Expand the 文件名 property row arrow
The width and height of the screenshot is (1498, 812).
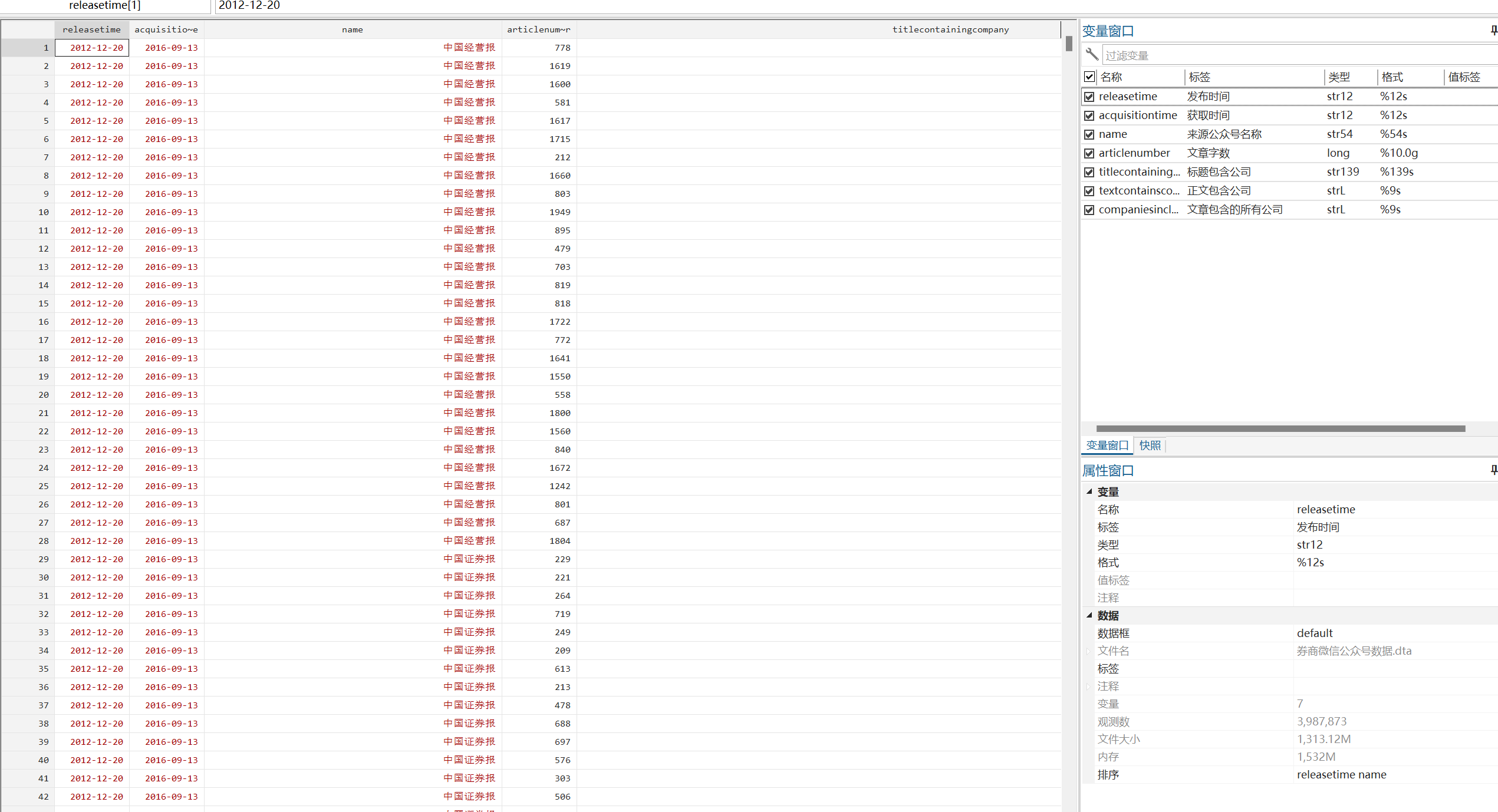point(1088,651)
